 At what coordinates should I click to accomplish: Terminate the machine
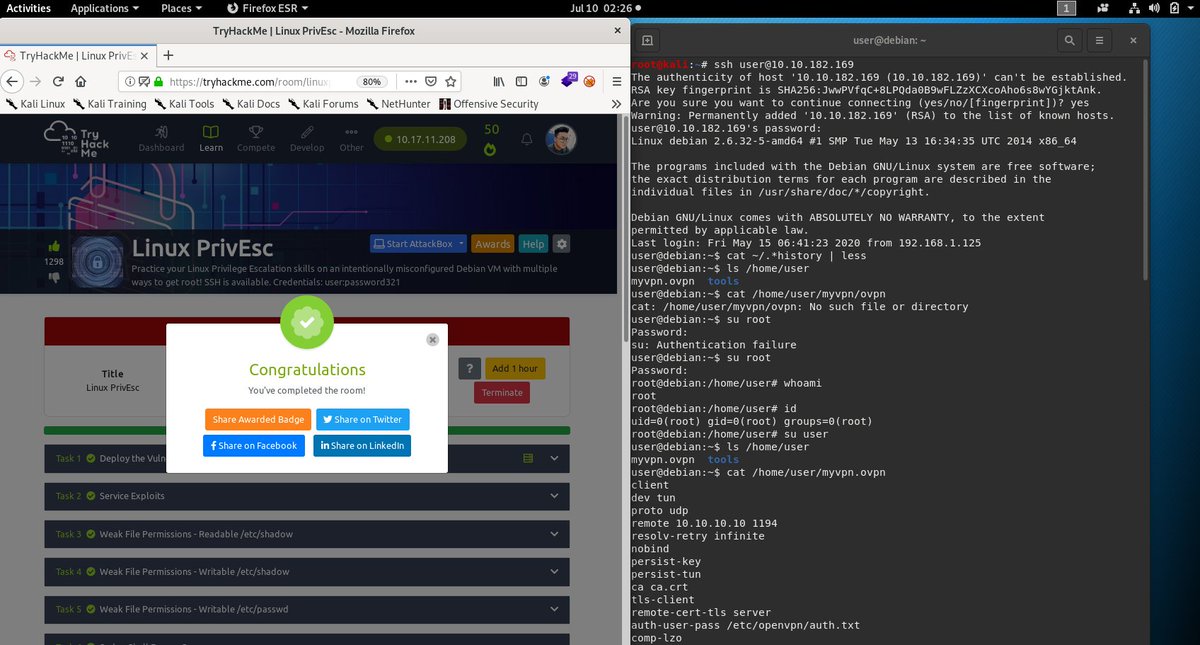coord(502,392)
